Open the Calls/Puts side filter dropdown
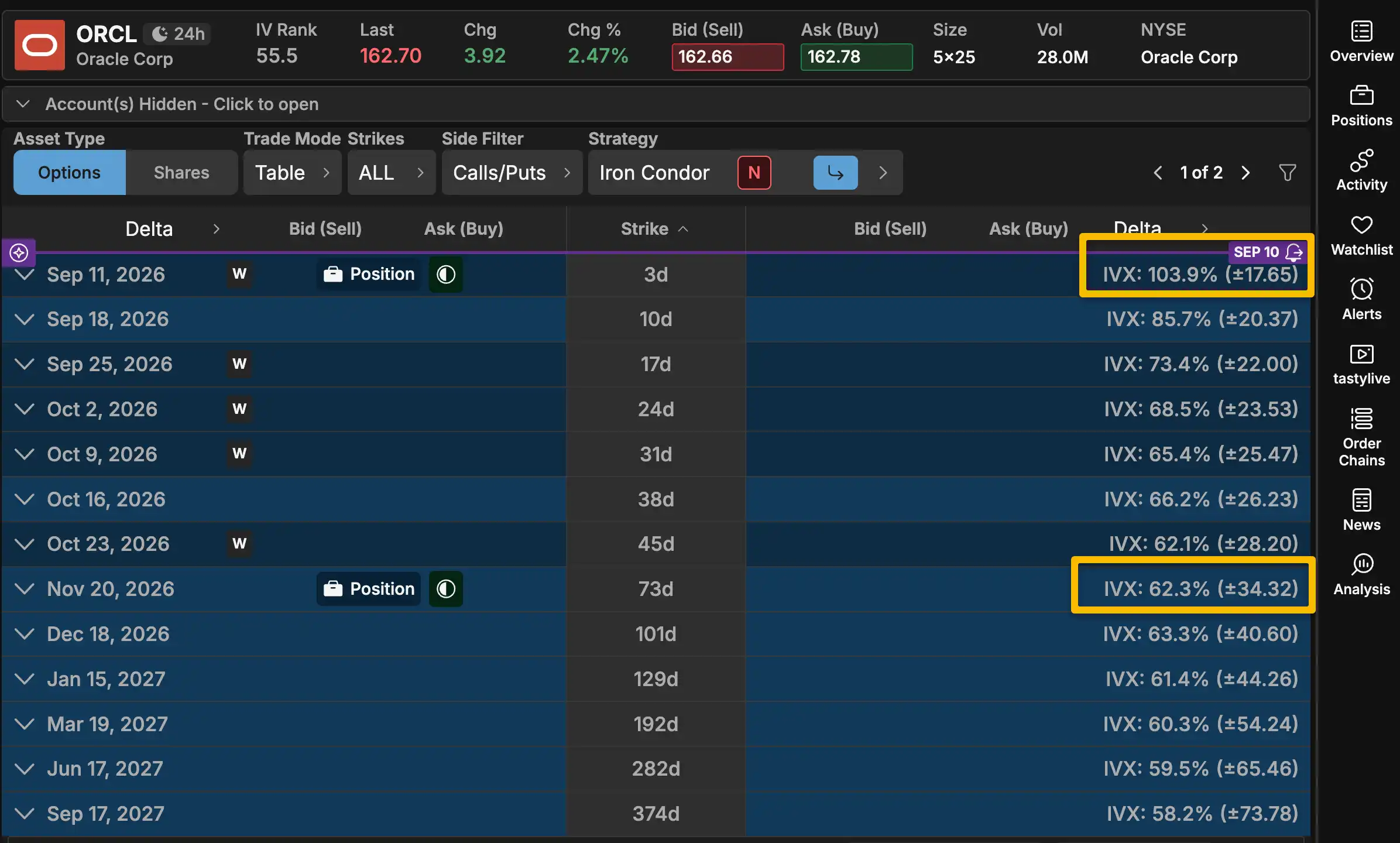This screenshot has height=843, width=1400. click(512, 173)
